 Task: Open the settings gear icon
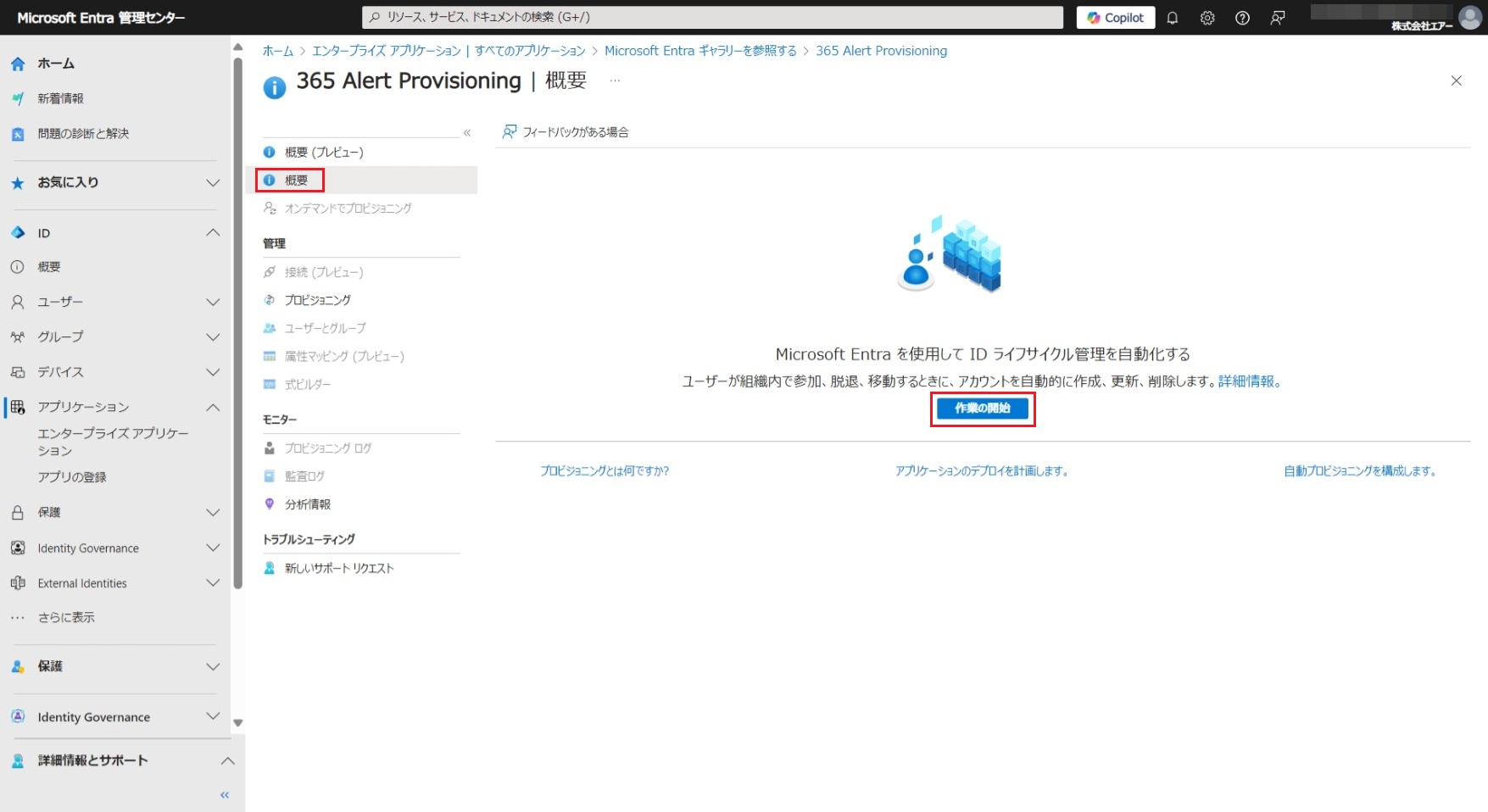tap(1207, 18)
